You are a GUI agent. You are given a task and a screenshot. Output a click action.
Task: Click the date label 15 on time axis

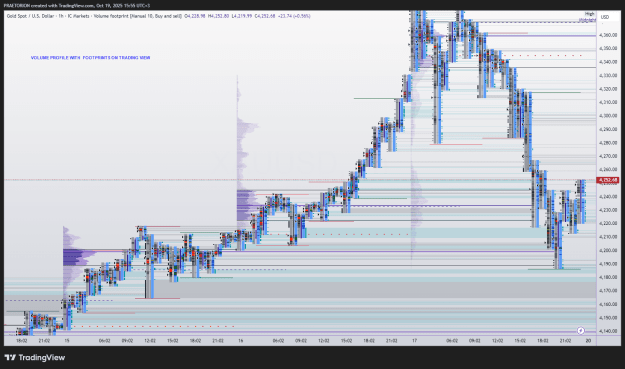point(67,341)
